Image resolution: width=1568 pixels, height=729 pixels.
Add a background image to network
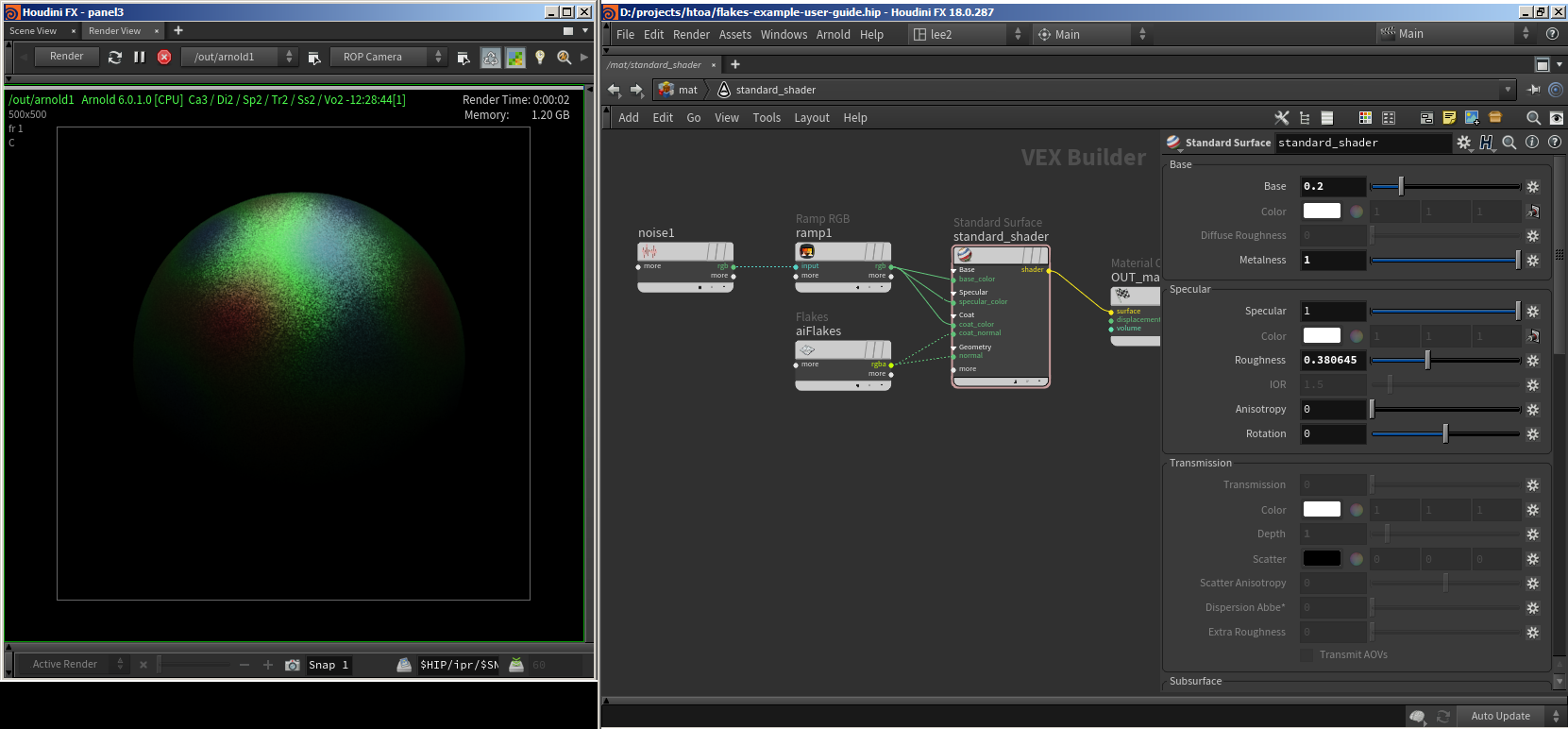point(1472,118)
